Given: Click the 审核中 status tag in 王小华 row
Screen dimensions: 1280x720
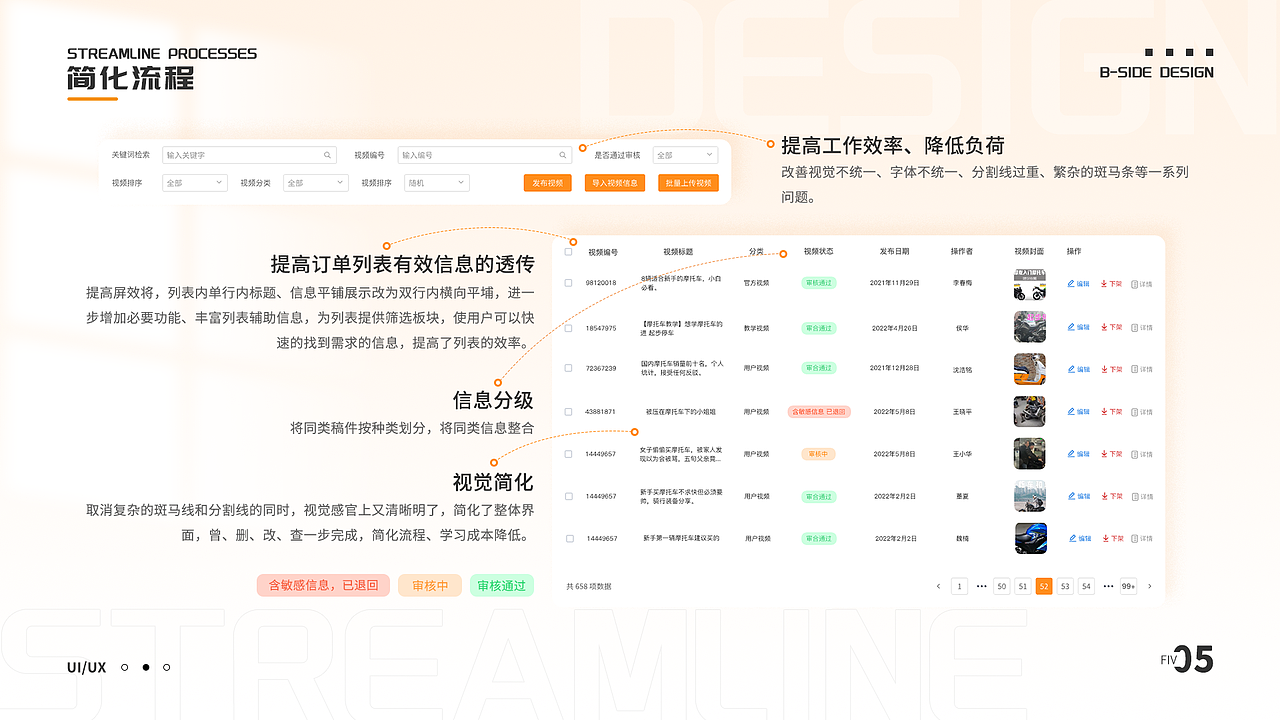Looking at the screenshot, I should (x=817, y=454).
